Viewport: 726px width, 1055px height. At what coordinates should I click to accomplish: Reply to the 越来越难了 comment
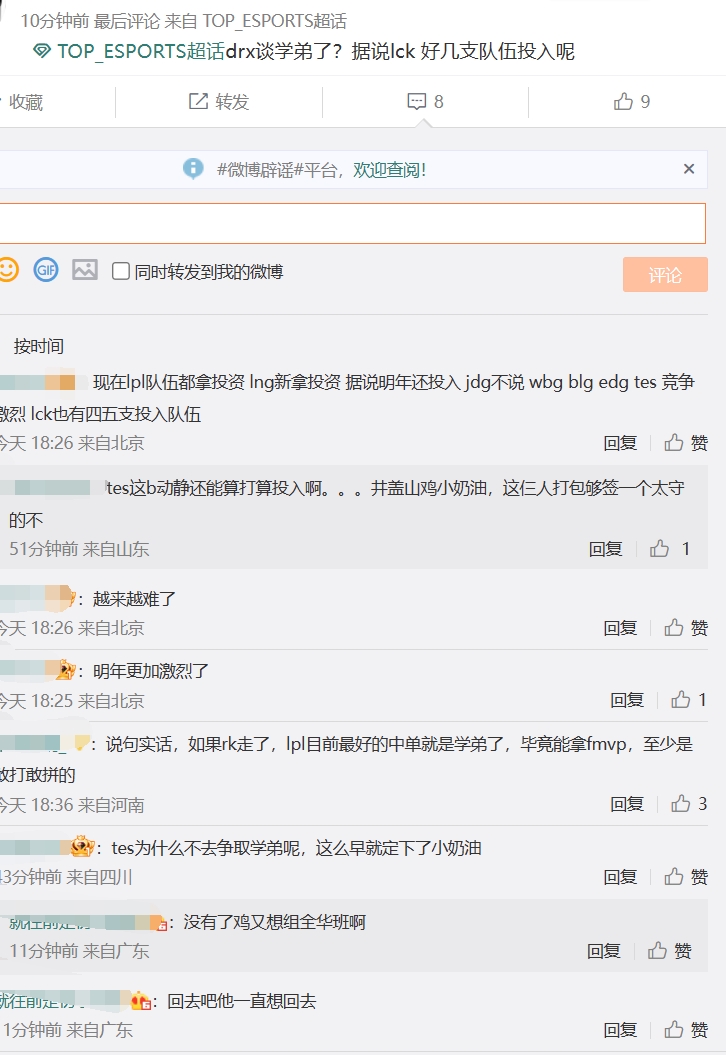point(620,628)
